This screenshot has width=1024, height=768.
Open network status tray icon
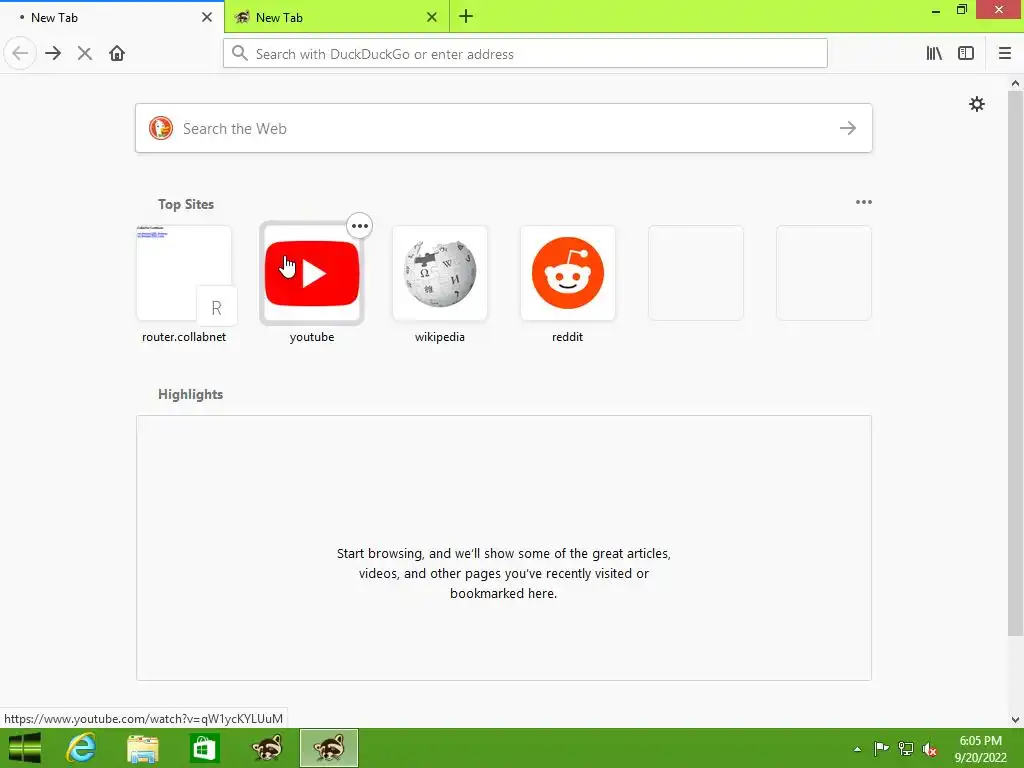click(x=906, y=748)
